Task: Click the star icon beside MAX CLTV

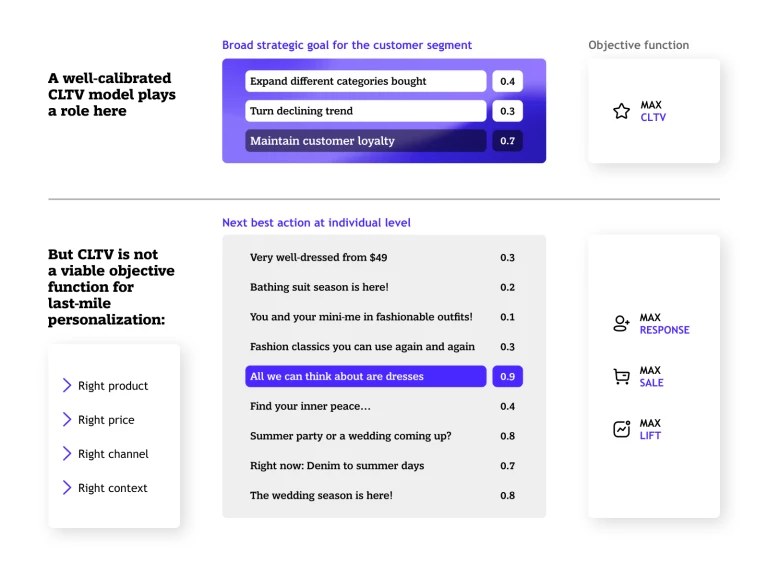Action: coord(621,111)
